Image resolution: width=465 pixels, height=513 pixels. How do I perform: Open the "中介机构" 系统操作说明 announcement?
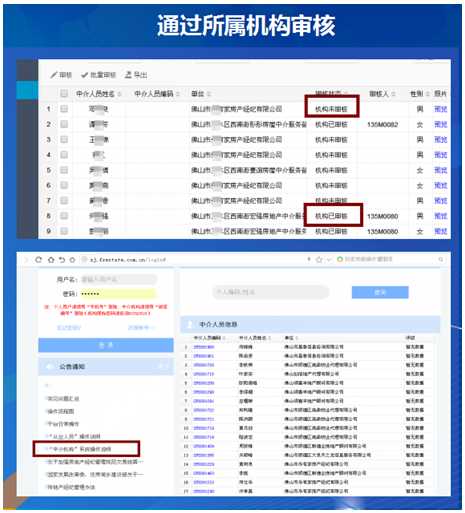pos(79,449)
